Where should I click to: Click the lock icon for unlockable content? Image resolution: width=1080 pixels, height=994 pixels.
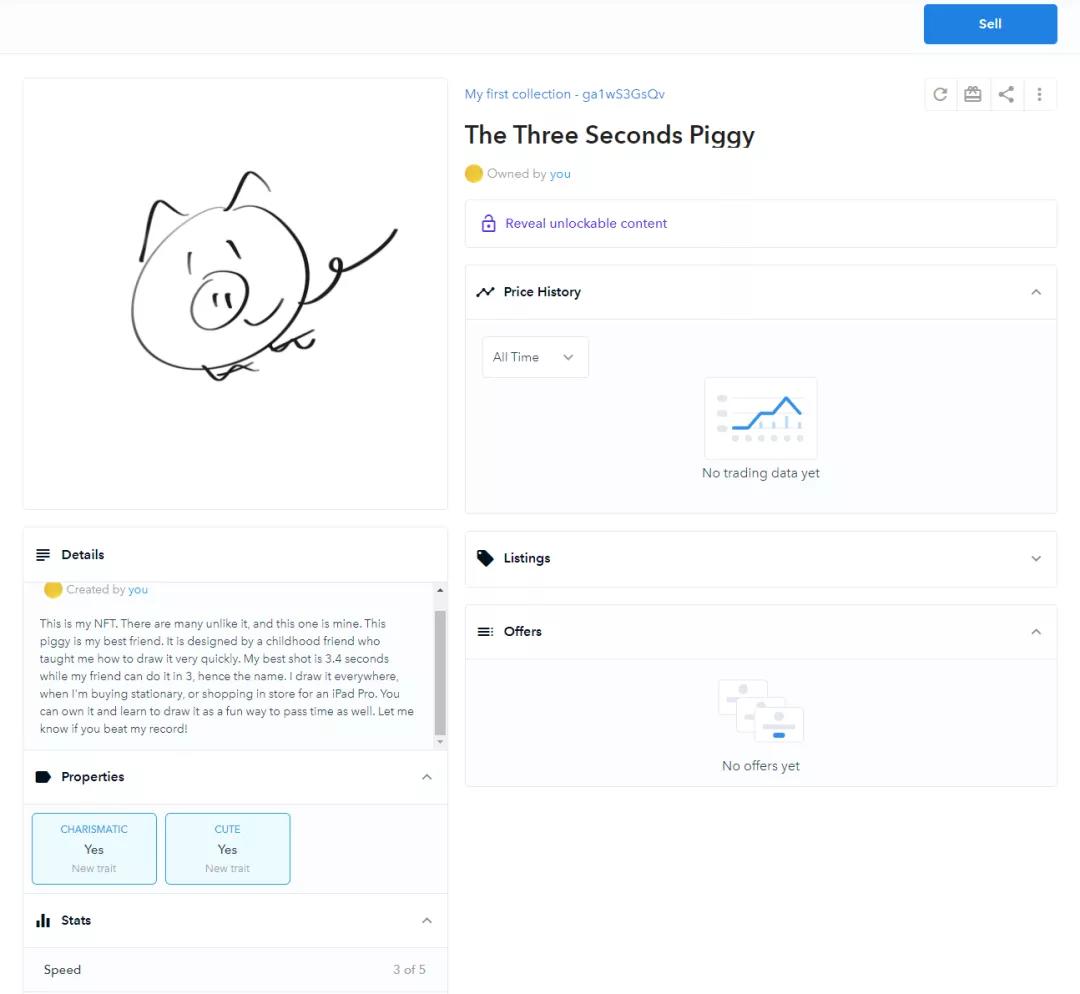[x=488, y=223]
